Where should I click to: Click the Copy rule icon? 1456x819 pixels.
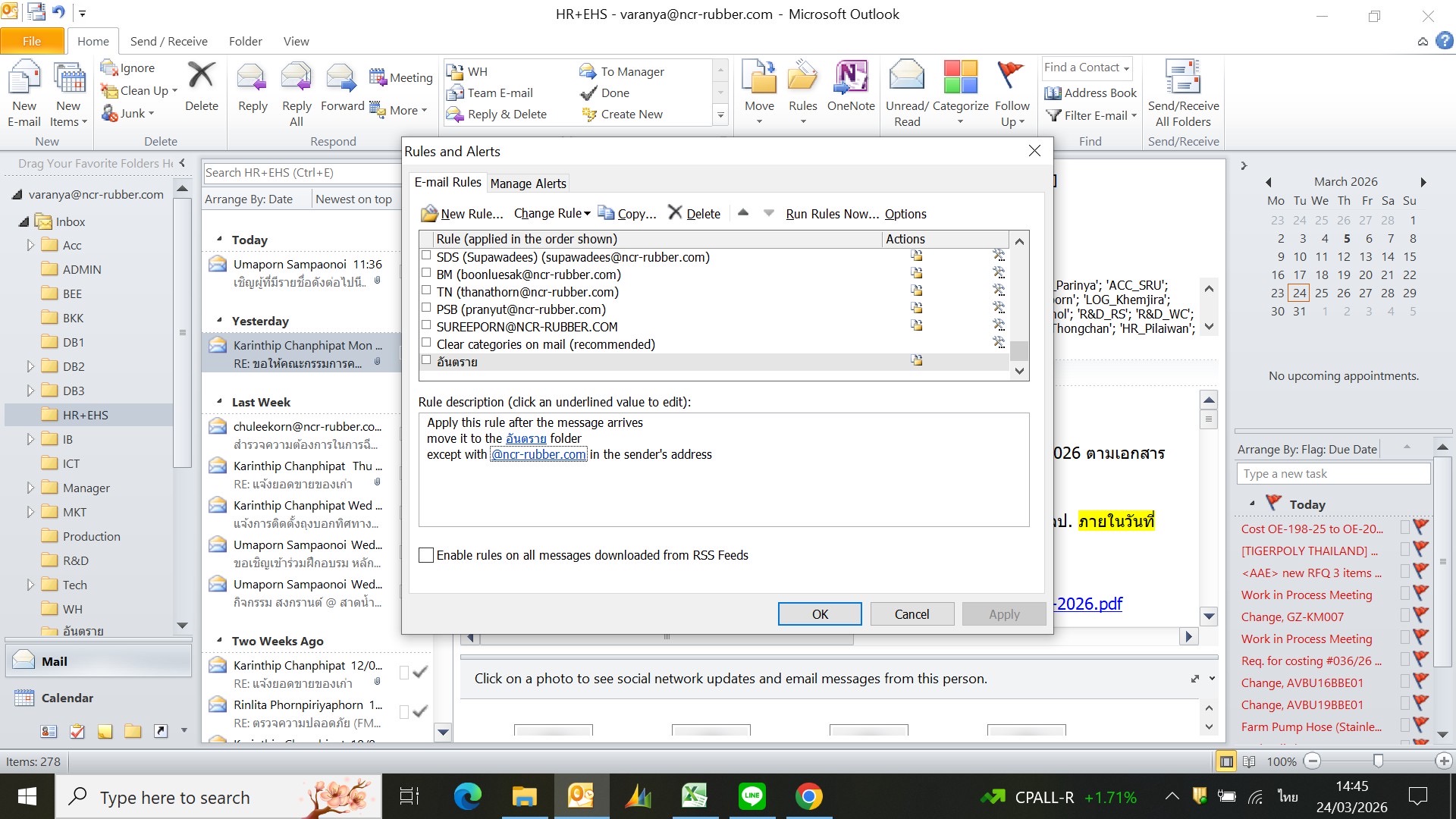coord(606,213)
